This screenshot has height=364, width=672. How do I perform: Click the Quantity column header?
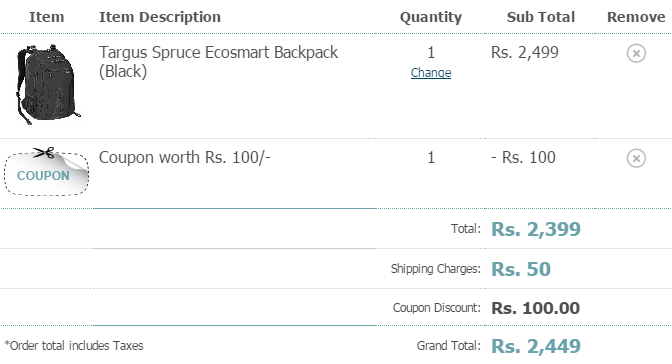tap(431, 18)
